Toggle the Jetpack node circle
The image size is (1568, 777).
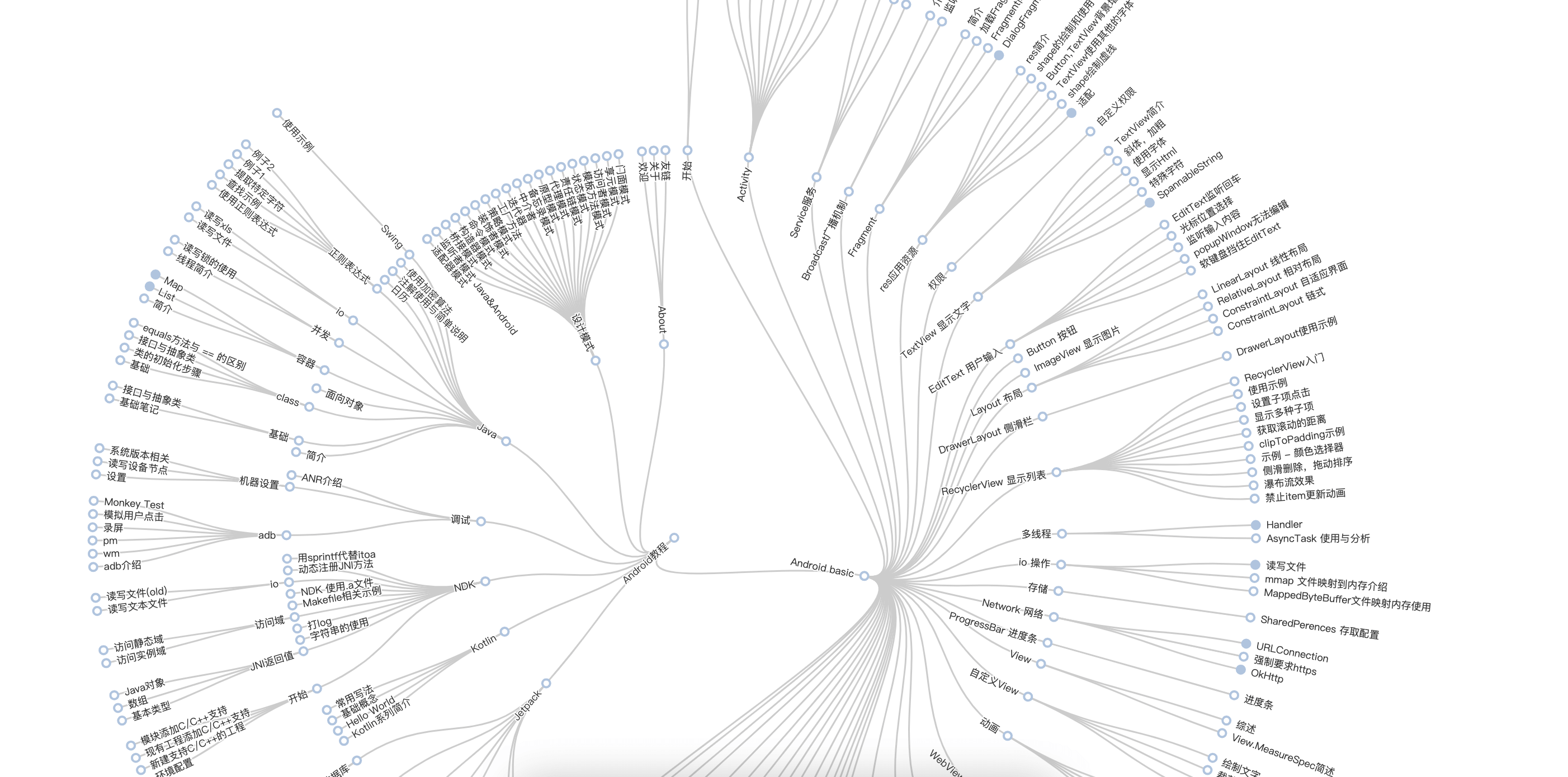pyautogui.click(x=546, y=683)
